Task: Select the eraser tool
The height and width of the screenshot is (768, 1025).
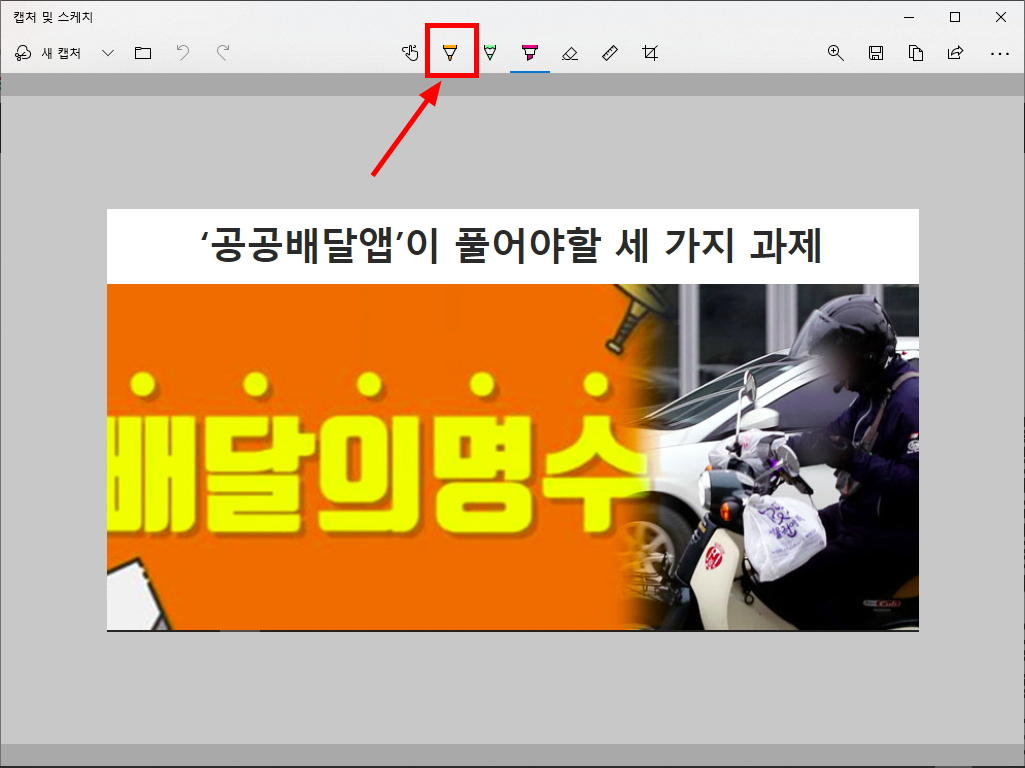Action: 569,53
